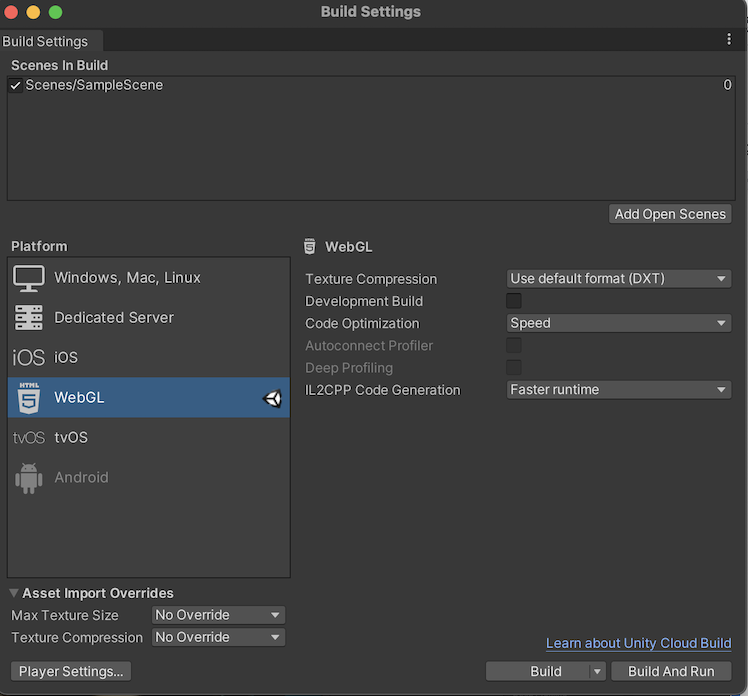Toggle the Autoconnect Profiler checkbox
The width and height of the screenshot is (748, 696).
pyautogui.click(x=514, y=345)
